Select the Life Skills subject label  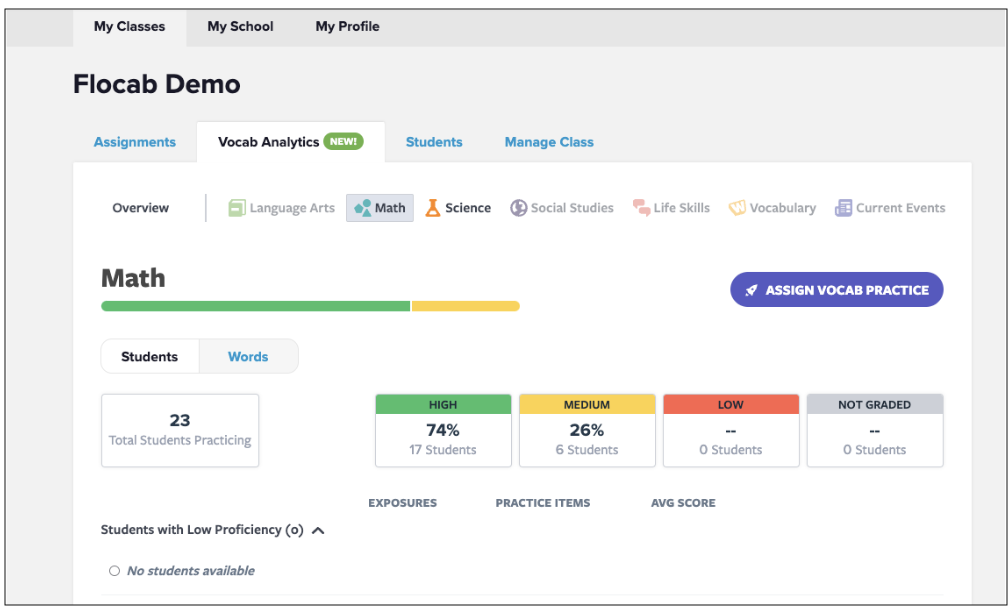pyautogui.click(x=681, y=208)
